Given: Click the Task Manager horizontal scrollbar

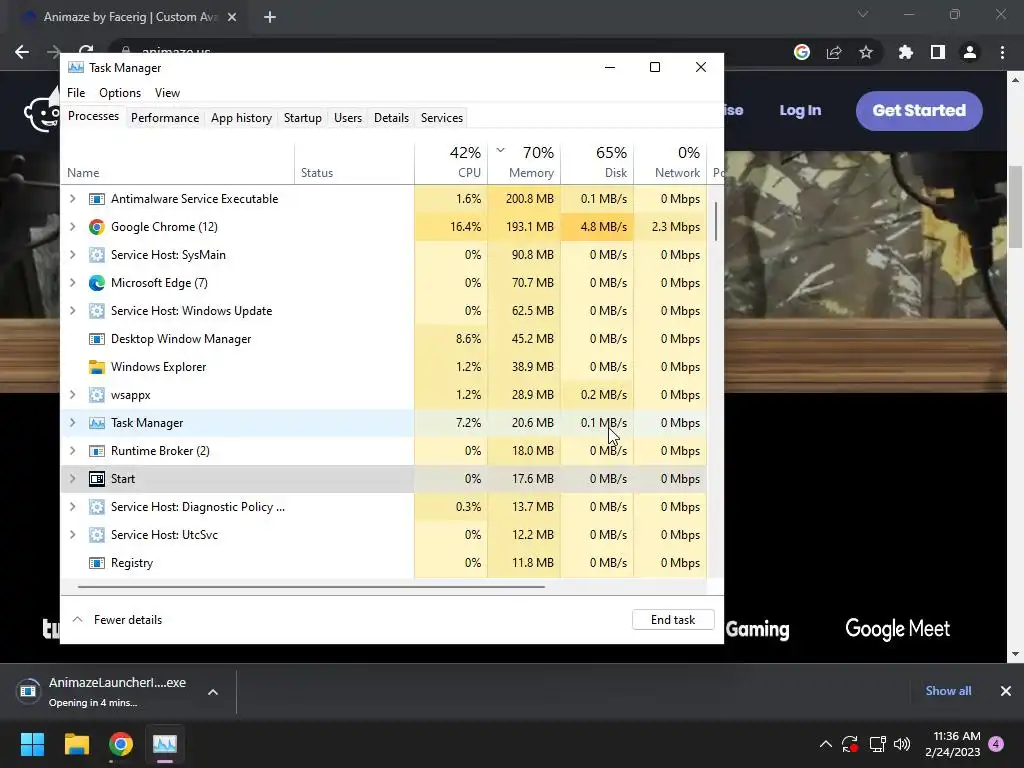Looking at the screenshot, I should pyautogui.click(x=311, y=587).
